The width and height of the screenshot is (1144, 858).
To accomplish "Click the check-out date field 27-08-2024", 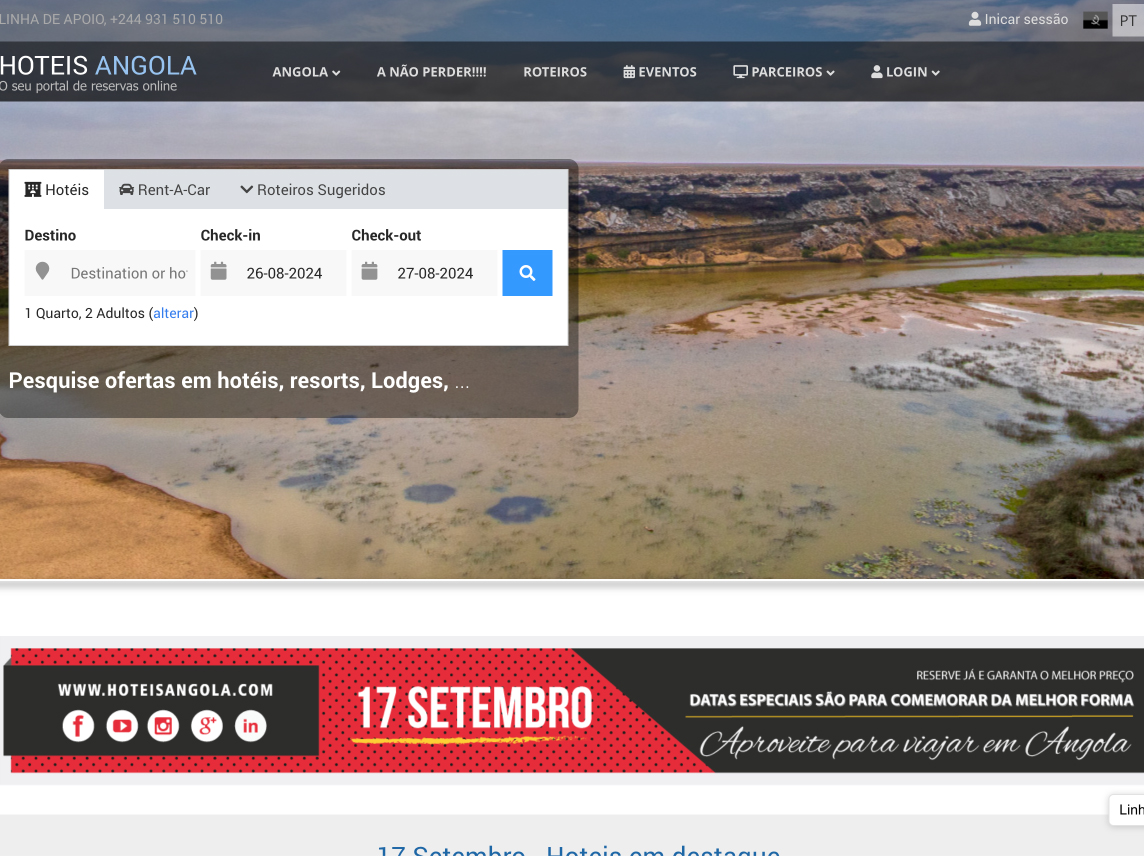I will (425, 273).
